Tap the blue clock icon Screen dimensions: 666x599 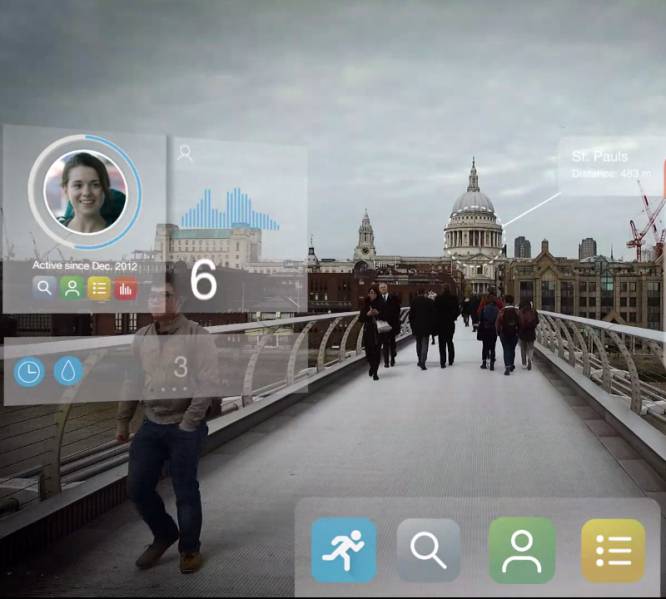click(x=29, y=372)
